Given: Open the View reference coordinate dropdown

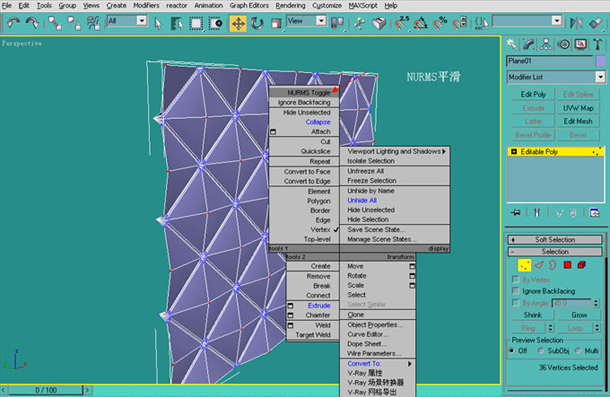Looking at the screenshot, I should pyautogui.click(x=321, y=20).
